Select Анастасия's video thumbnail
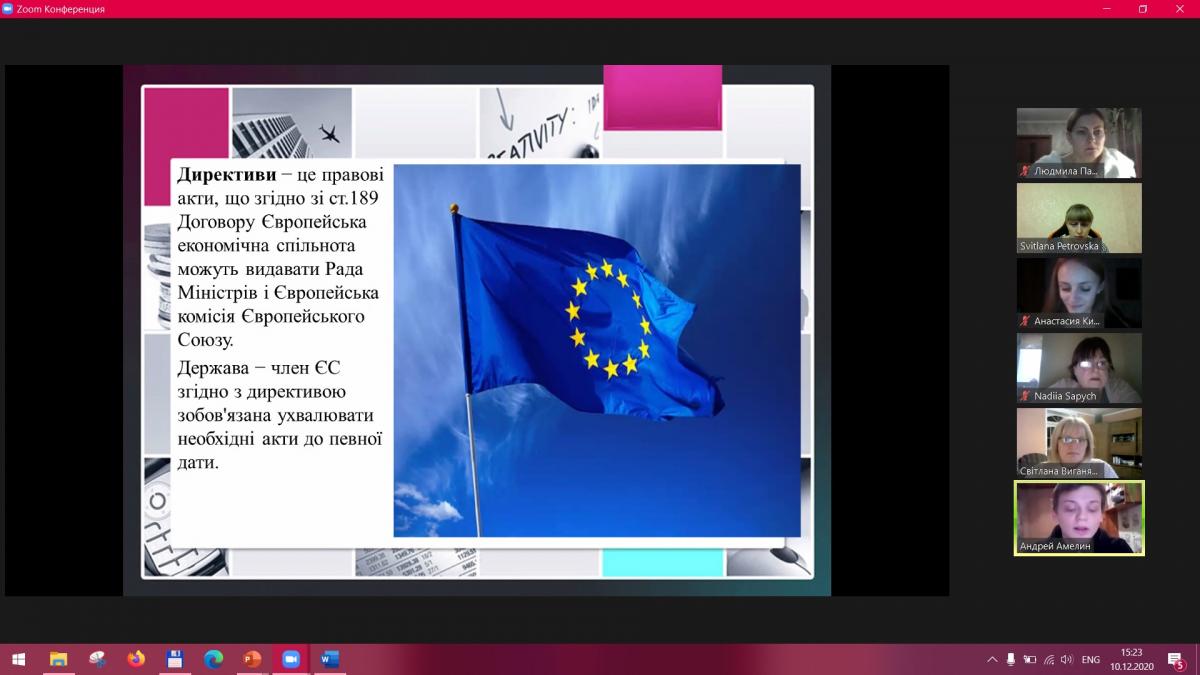This screenshot has height=675, width=1200. click(1079, 293)
